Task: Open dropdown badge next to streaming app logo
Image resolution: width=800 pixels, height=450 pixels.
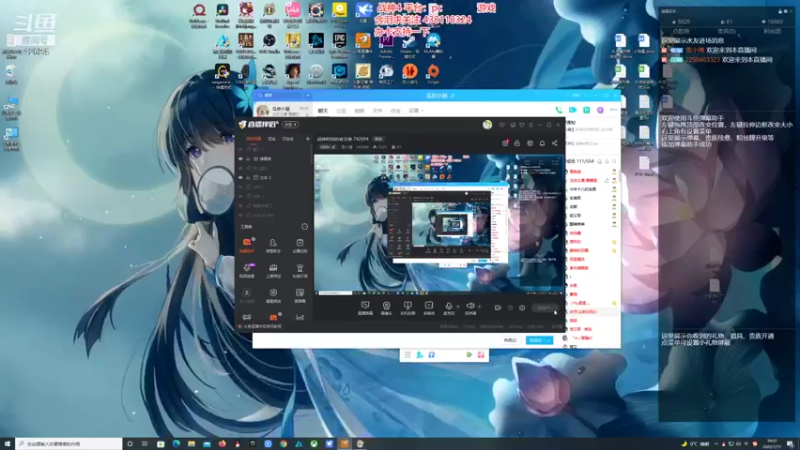Action: (x=291, y=124)
